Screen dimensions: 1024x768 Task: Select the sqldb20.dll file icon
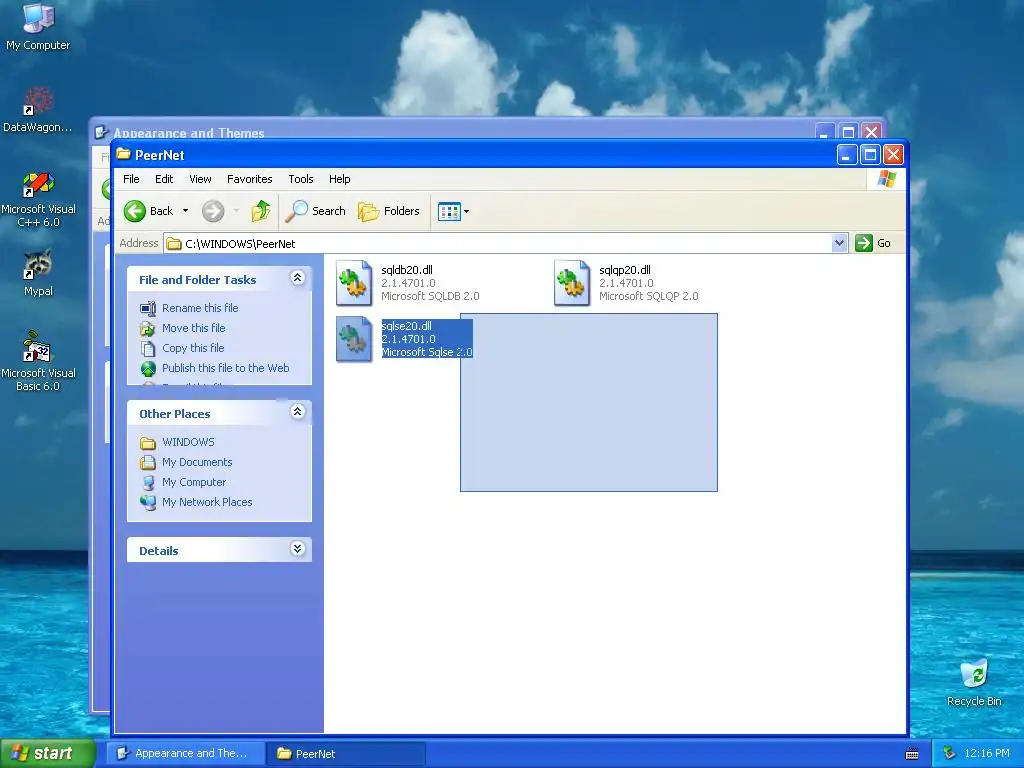(x=354, y=283)
